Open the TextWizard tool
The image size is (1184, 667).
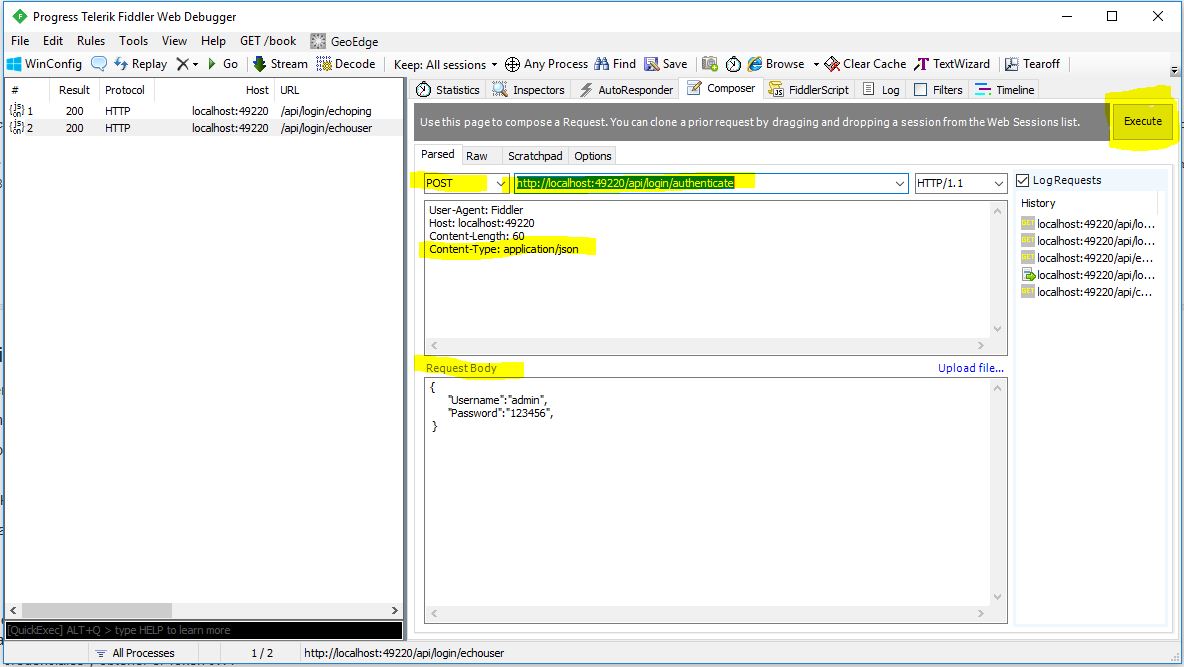pyautogui.click(x=951, y=64)
